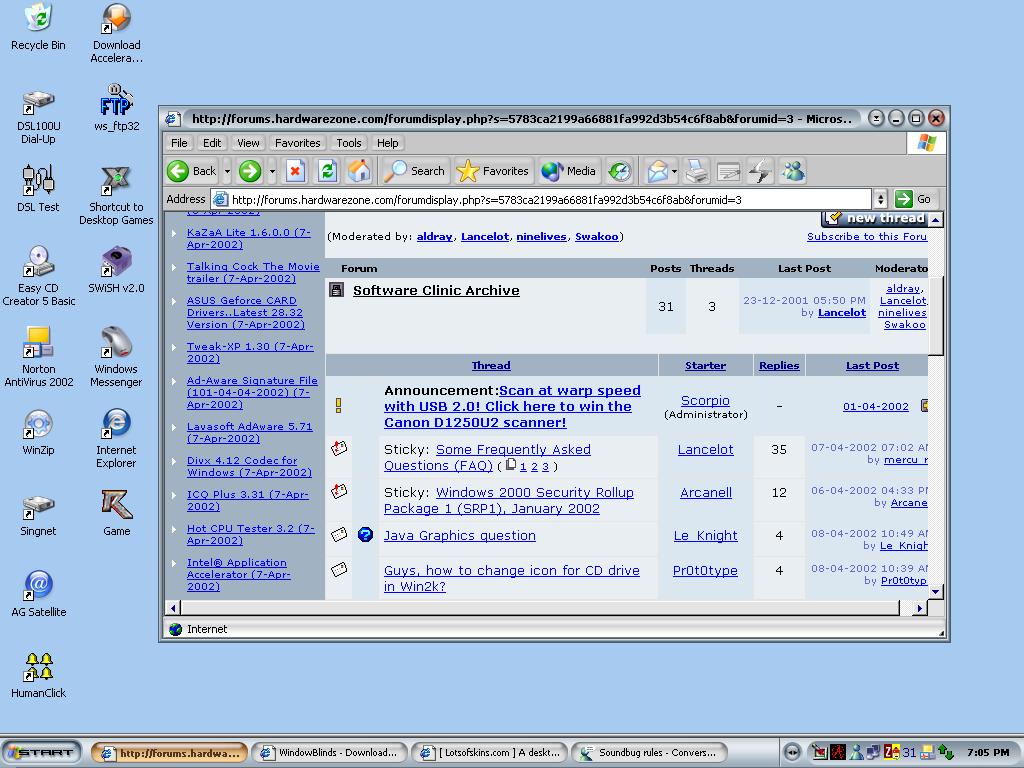The height and width of the screenshot is (768, 1024).
Task: Open the Java Graphics question thread
Action: (x=459, y=535)
